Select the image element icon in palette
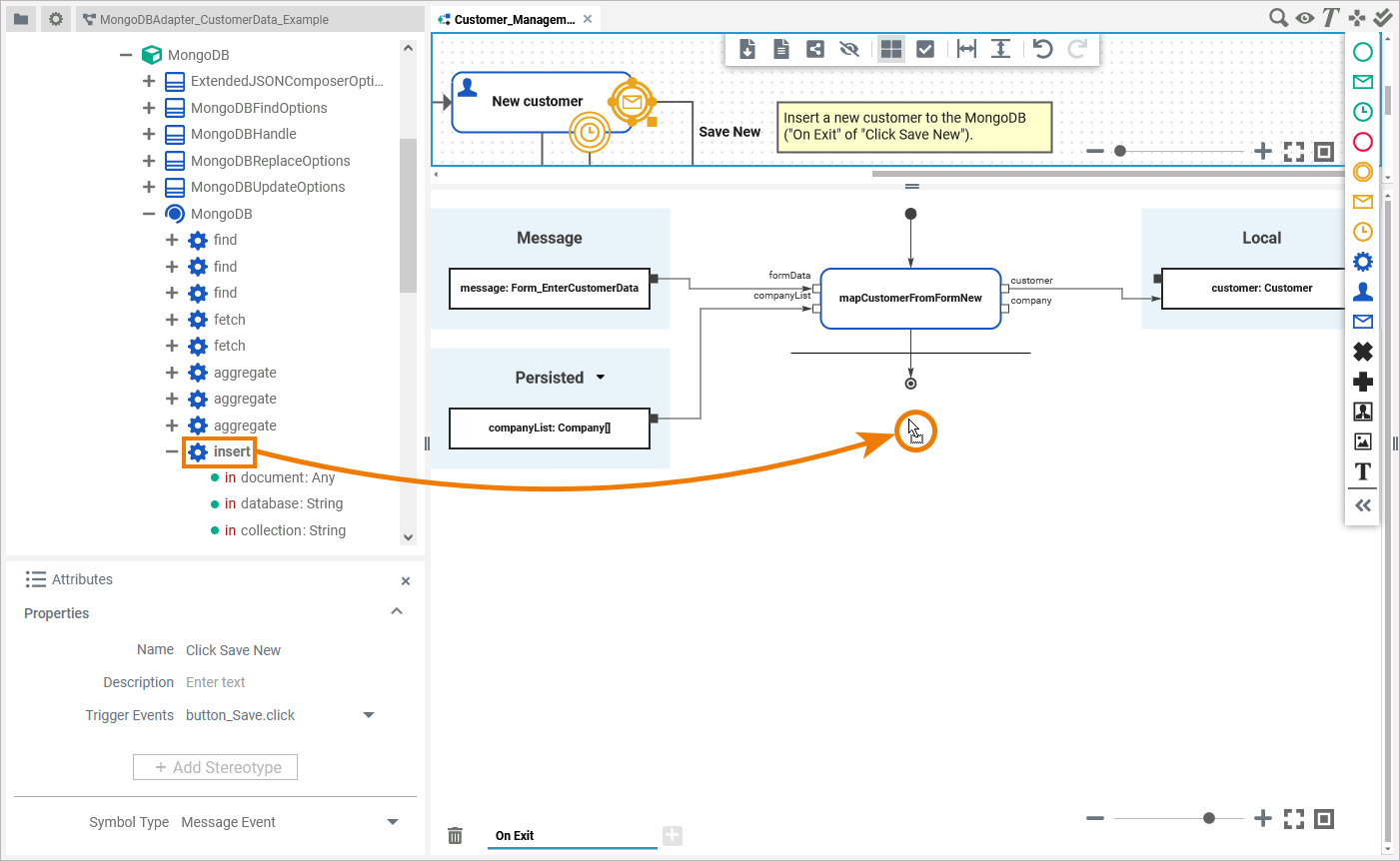This screenshot has height=861, width=1400. pyautogui.click(x=1362, y=441)
